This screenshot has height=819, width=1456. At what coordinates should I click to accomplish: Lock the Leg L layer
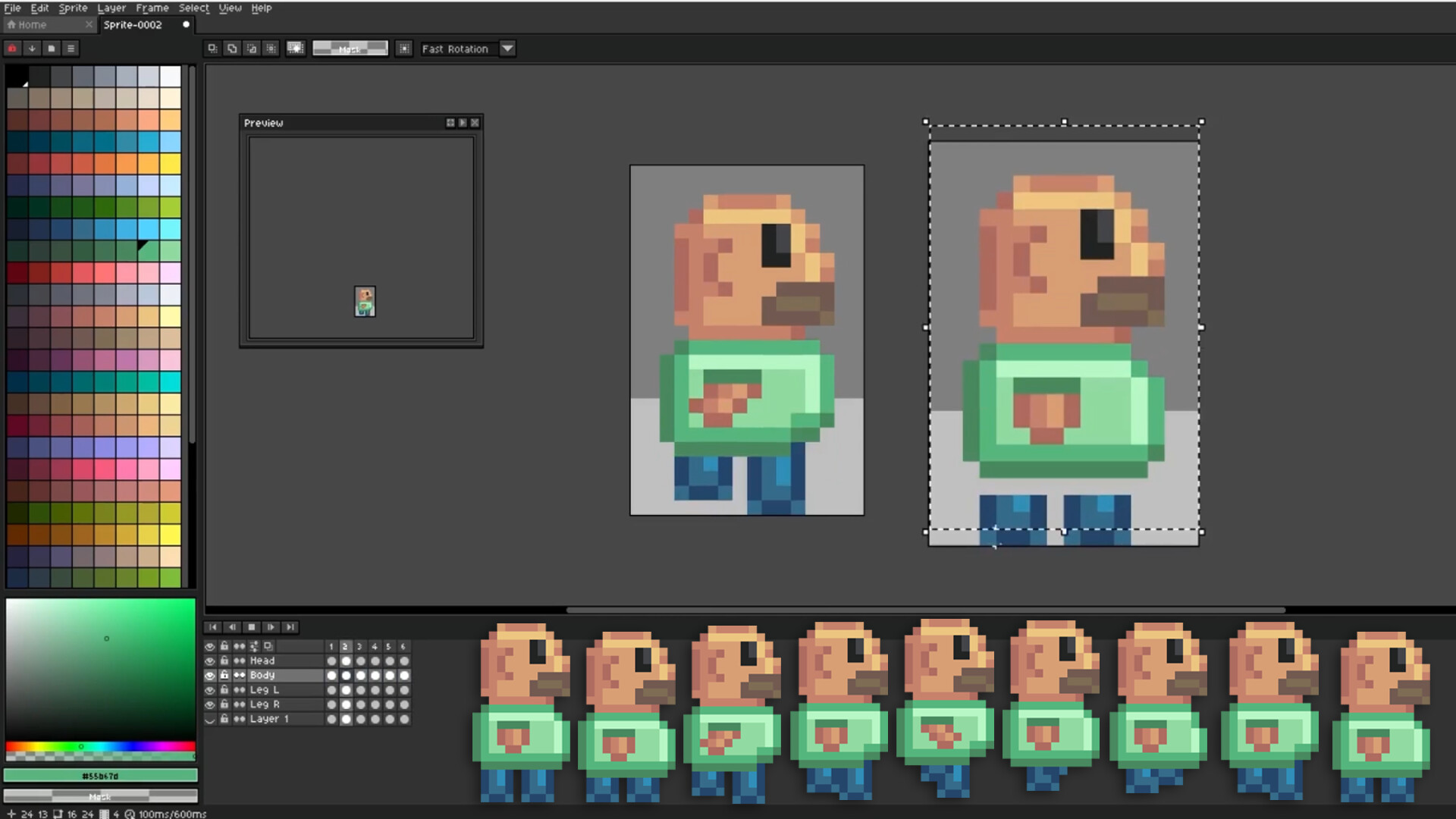[224, 689]
